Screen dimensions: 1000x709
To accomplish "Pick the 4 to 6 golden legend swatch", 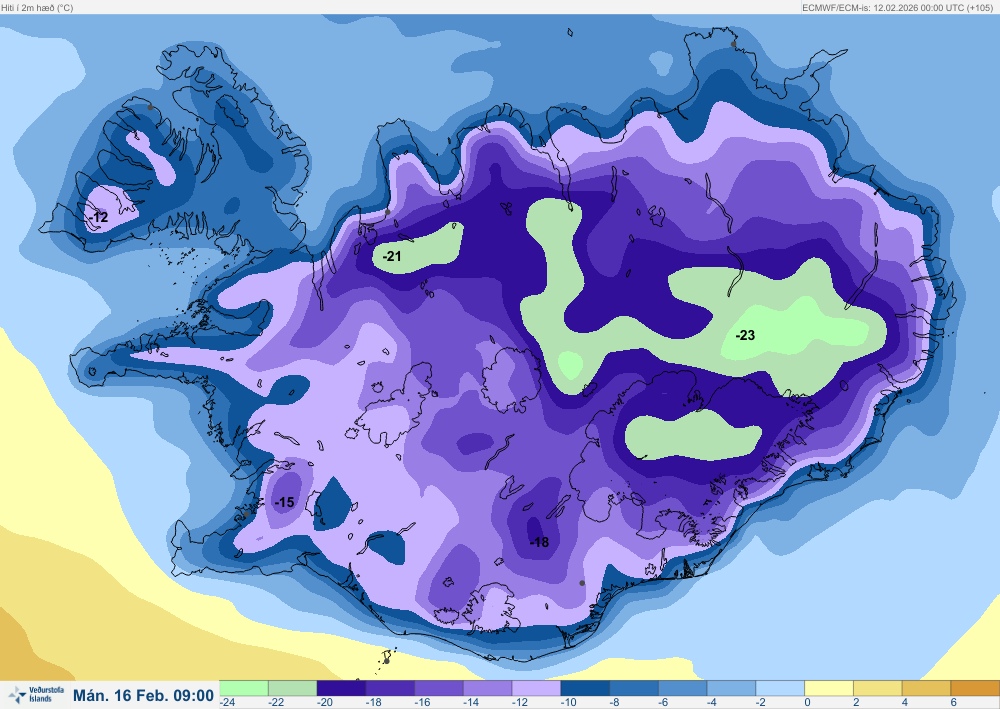I will [x=927, y=688].
